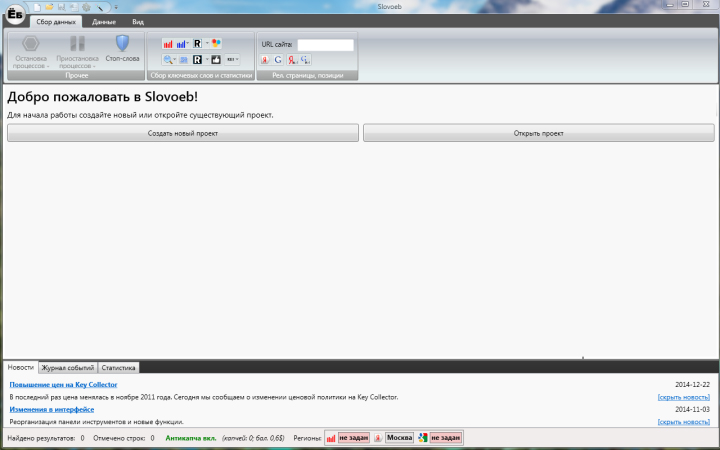Expand the quick access toolbar customize arrow
The height and width of the screenshot is (450, 720).
[116, 7]
